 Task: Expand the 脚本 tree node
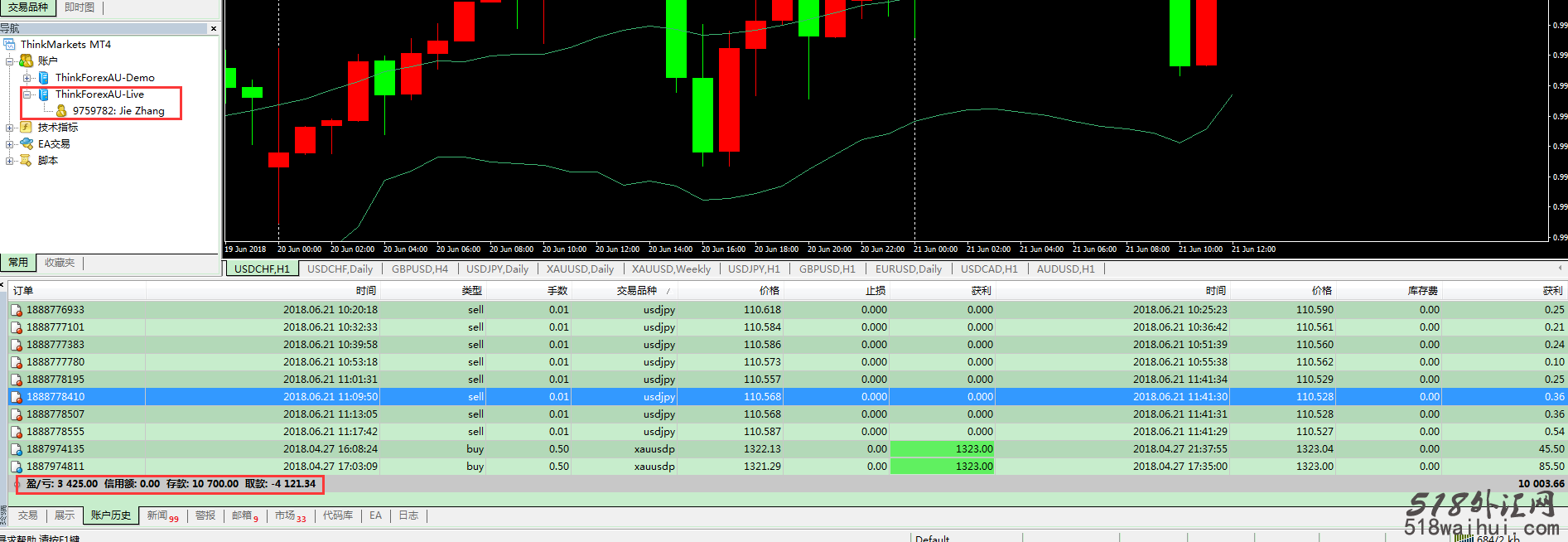click(10, 160)
